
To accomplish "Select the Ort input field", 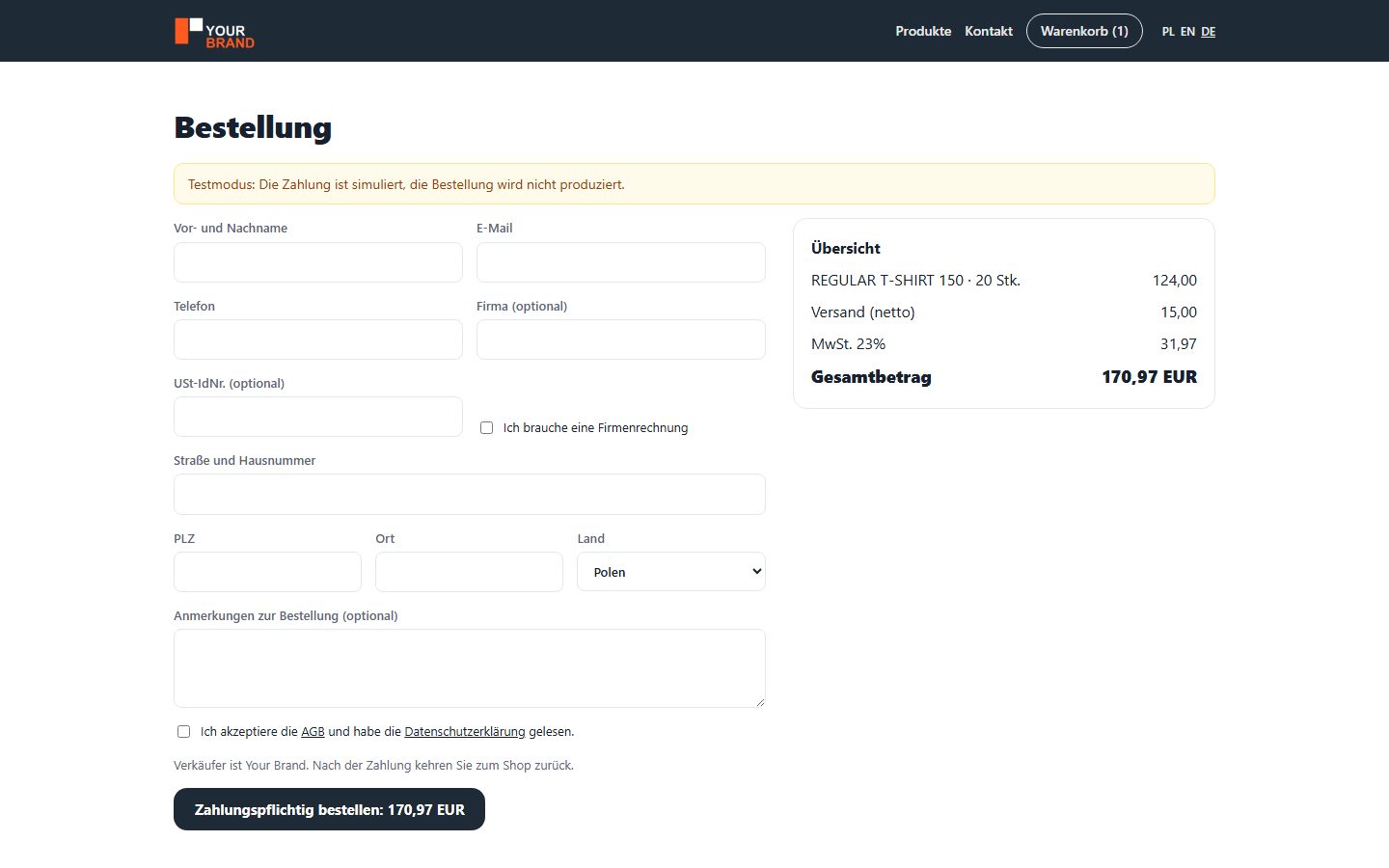I will pos(469,572).
